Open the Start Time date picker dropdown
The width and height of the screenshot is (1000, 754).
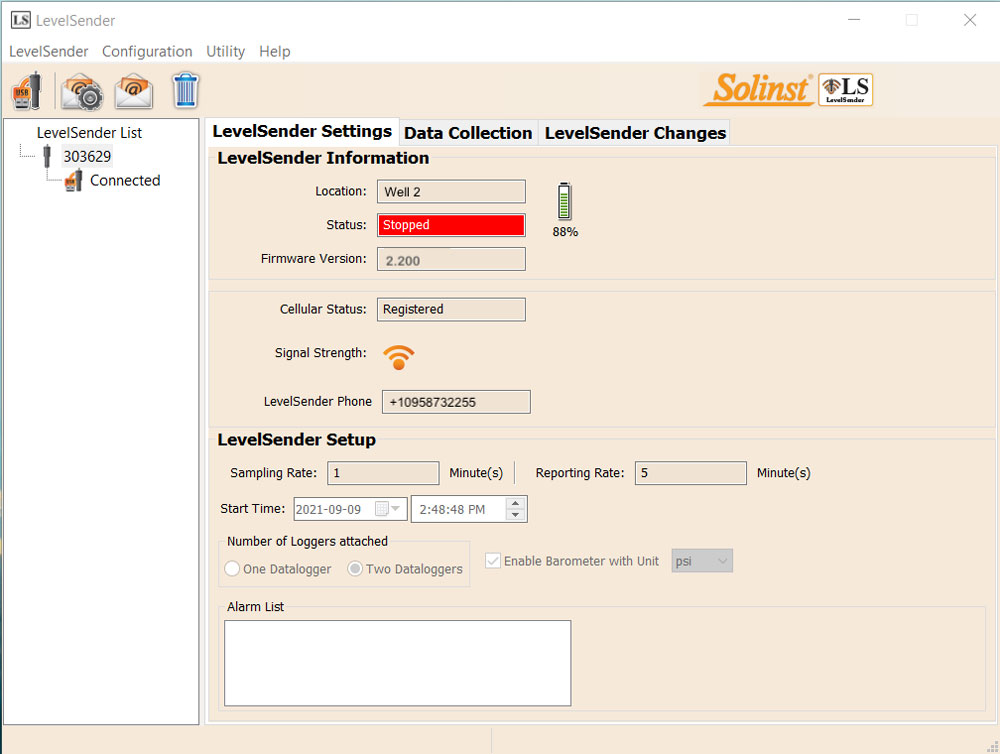[x=397, y=508]
